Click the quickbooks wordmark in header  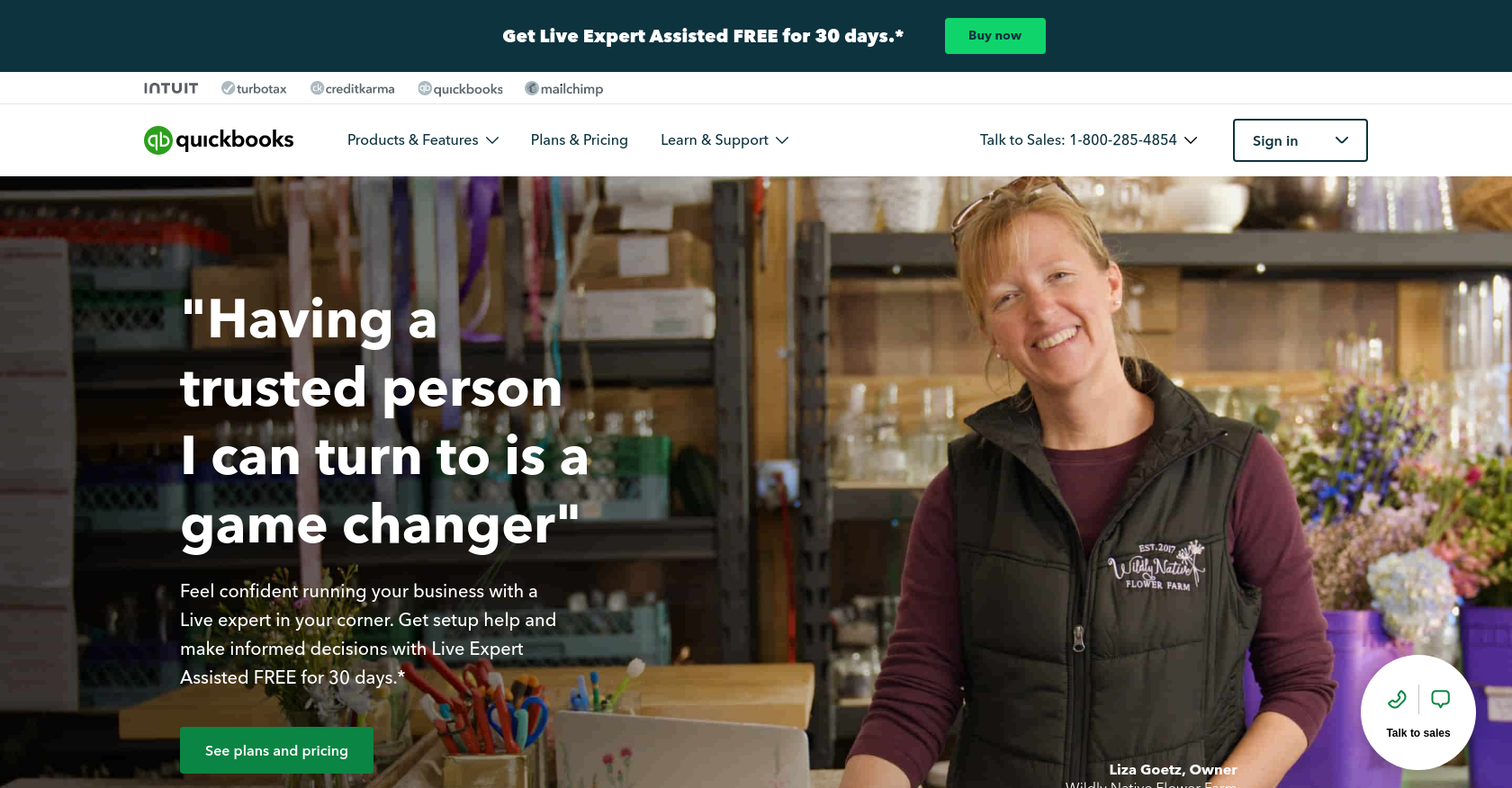click(x=235, y=140)
